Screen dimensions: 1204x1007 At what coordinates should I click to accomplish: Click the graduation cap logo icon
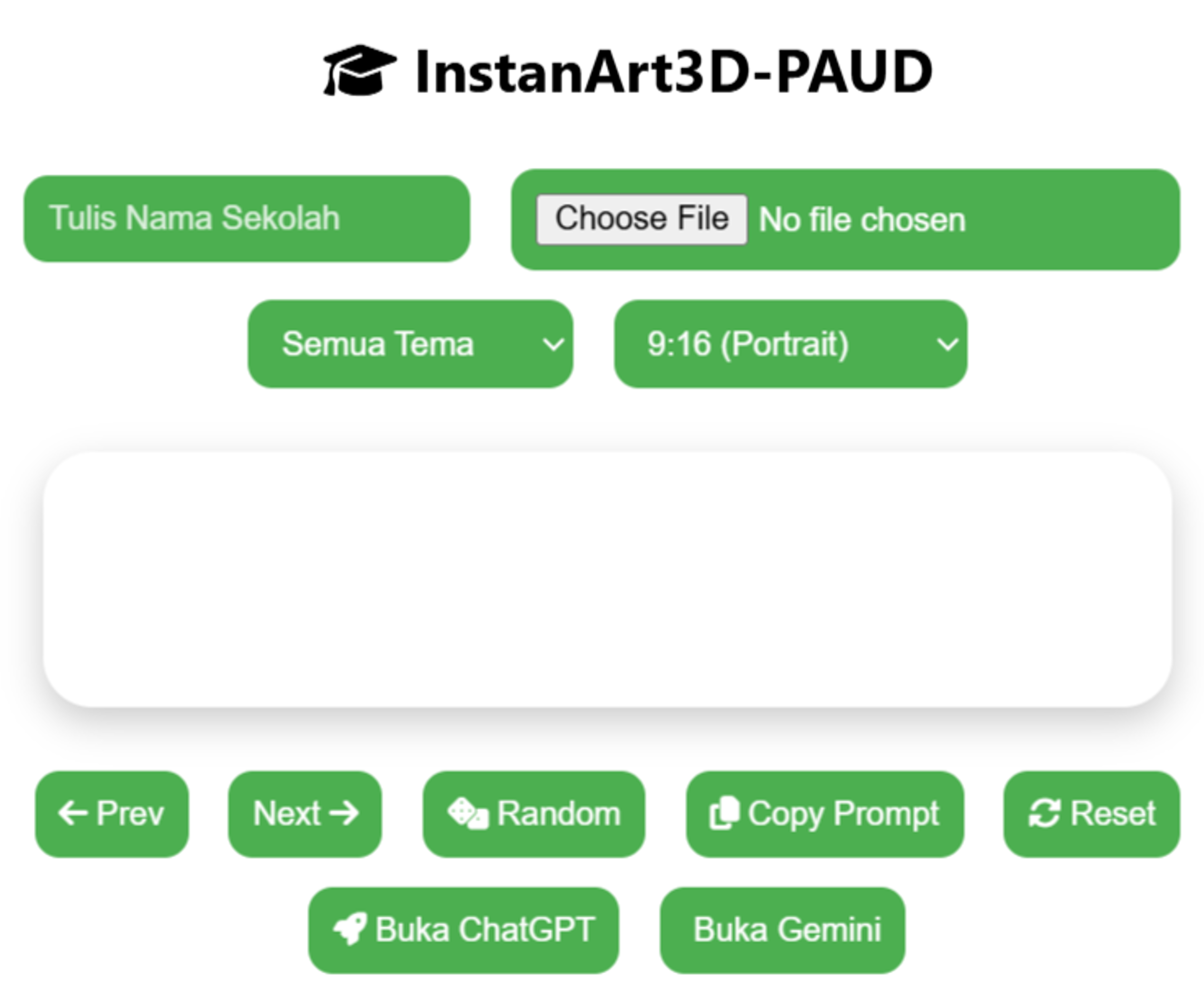pos(359,70)
